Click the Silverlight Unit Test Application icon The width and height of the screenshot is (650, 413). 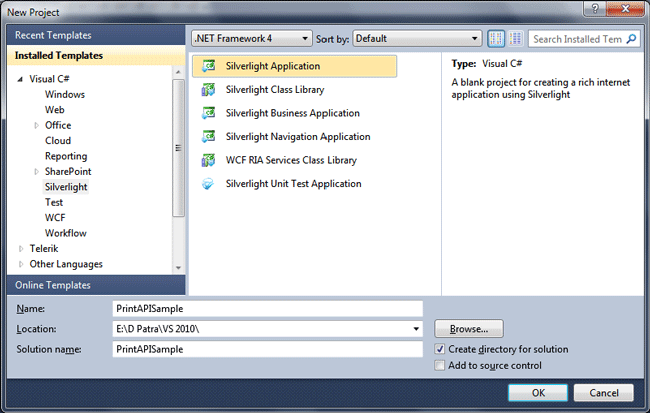[208, 184]
